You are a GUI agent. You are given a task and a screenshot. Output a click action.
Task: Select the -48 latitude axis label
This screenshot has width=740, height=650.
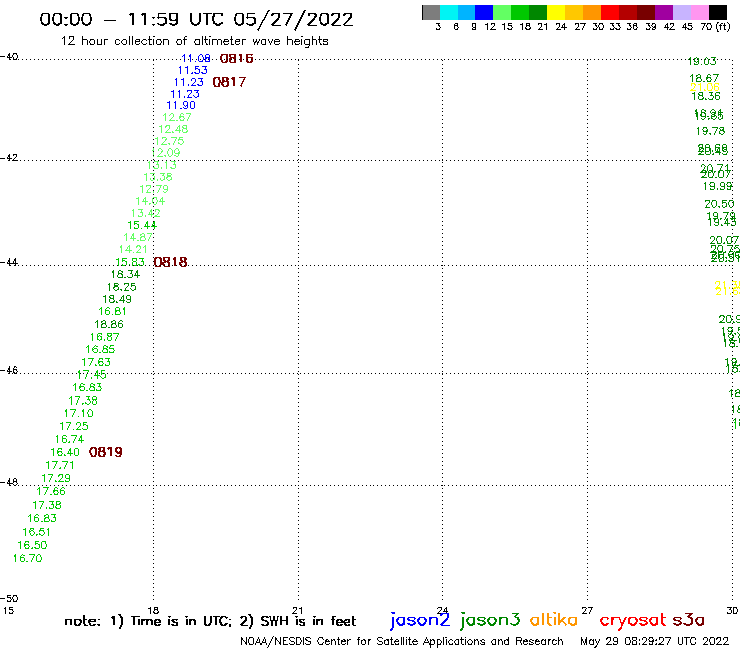point(9,482)
